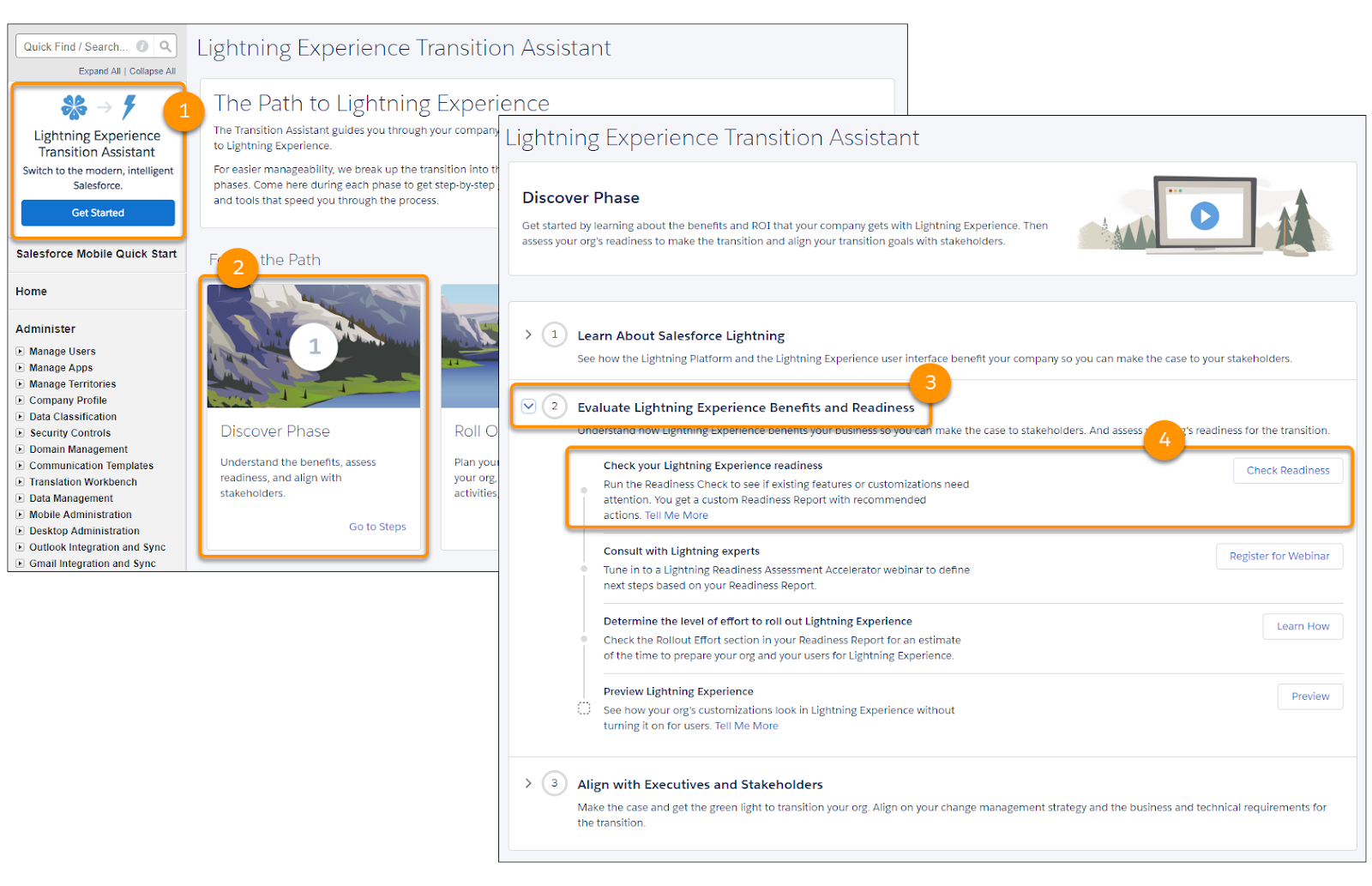Image resolution: width=1372 pixels, height=886 pixels.
Task: Open Salesforce Mobile Quick Start
Action: pos(96,254)
